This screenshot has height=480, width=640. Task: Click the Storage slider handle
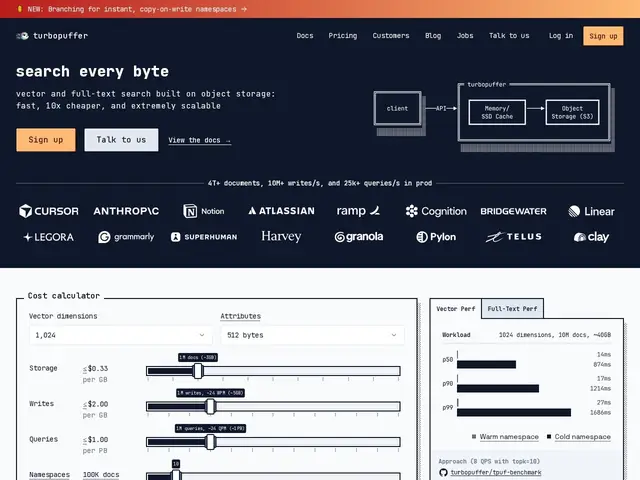(198, 371)
